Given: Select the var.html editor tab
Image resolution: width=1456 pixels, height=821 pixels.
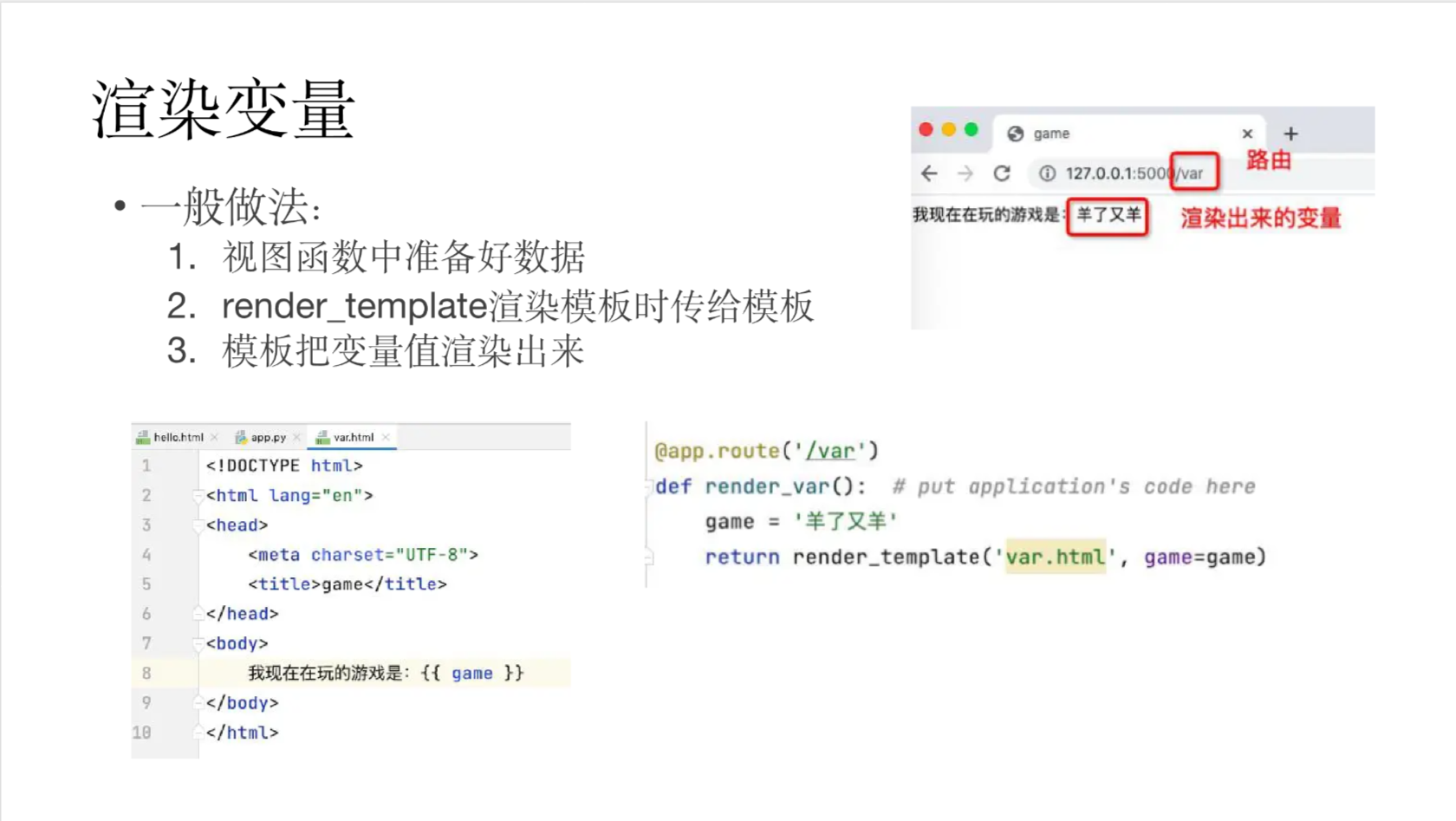Looking at the screenshot, I should pyautogui.click(x=353, y=437).
